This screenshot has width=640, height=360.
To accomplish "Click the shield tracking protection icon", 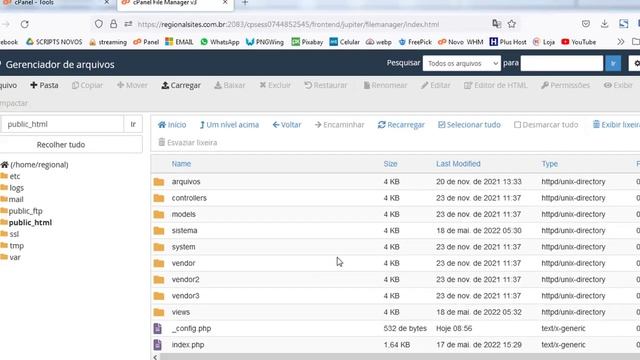I will [x=99, y=24].
